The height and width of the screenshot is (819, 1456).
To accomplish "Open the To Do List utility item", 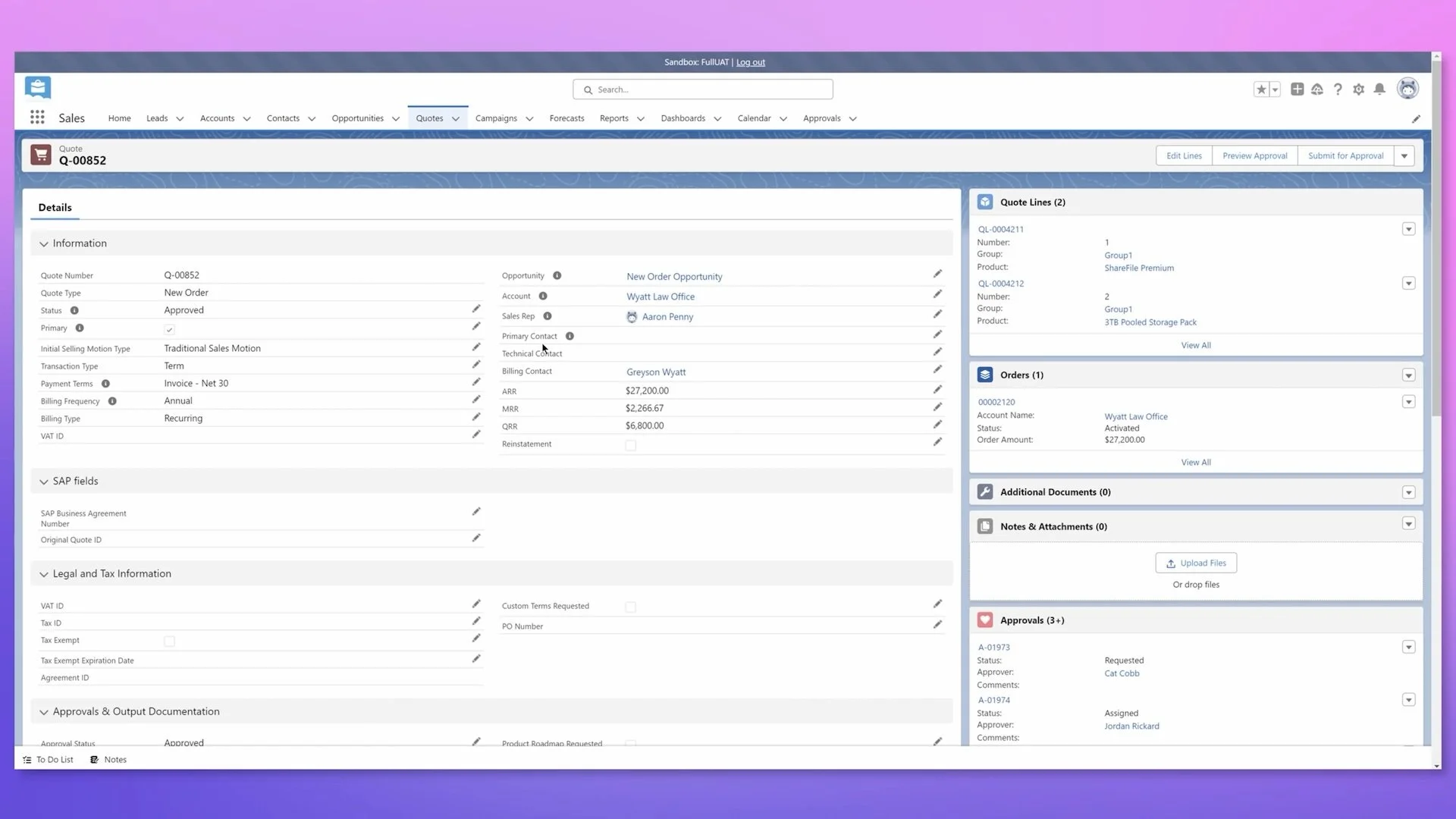I will (x=48, y=759).
